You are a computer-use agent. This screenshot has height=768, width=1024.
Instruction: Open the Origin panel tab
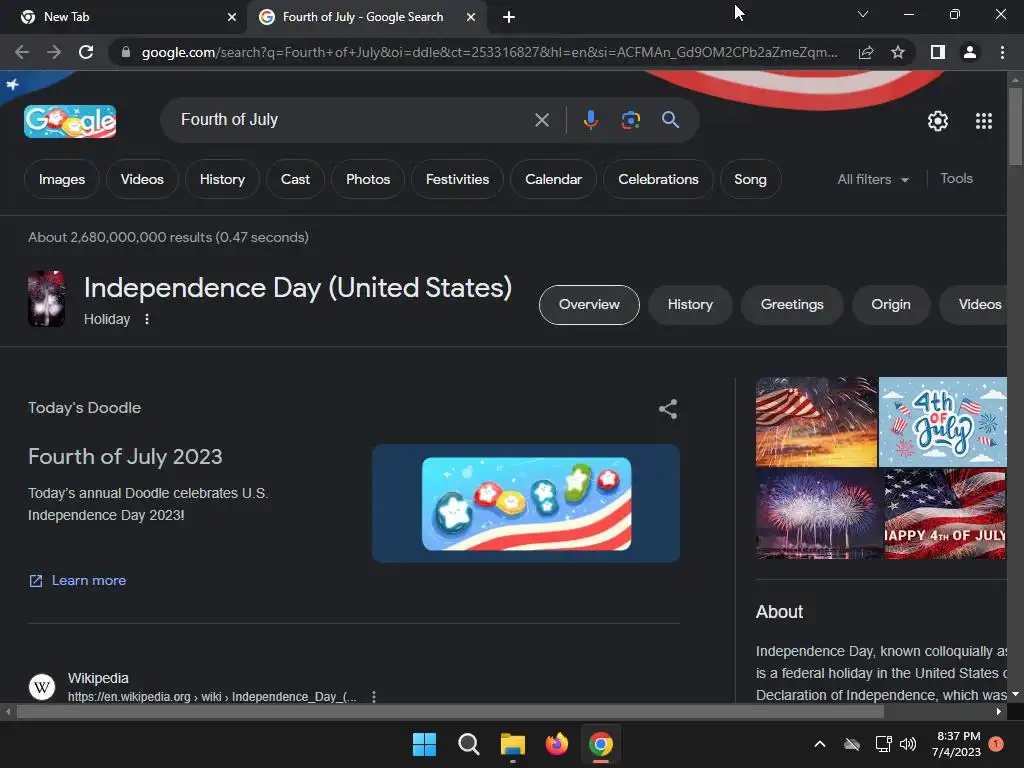891,304
